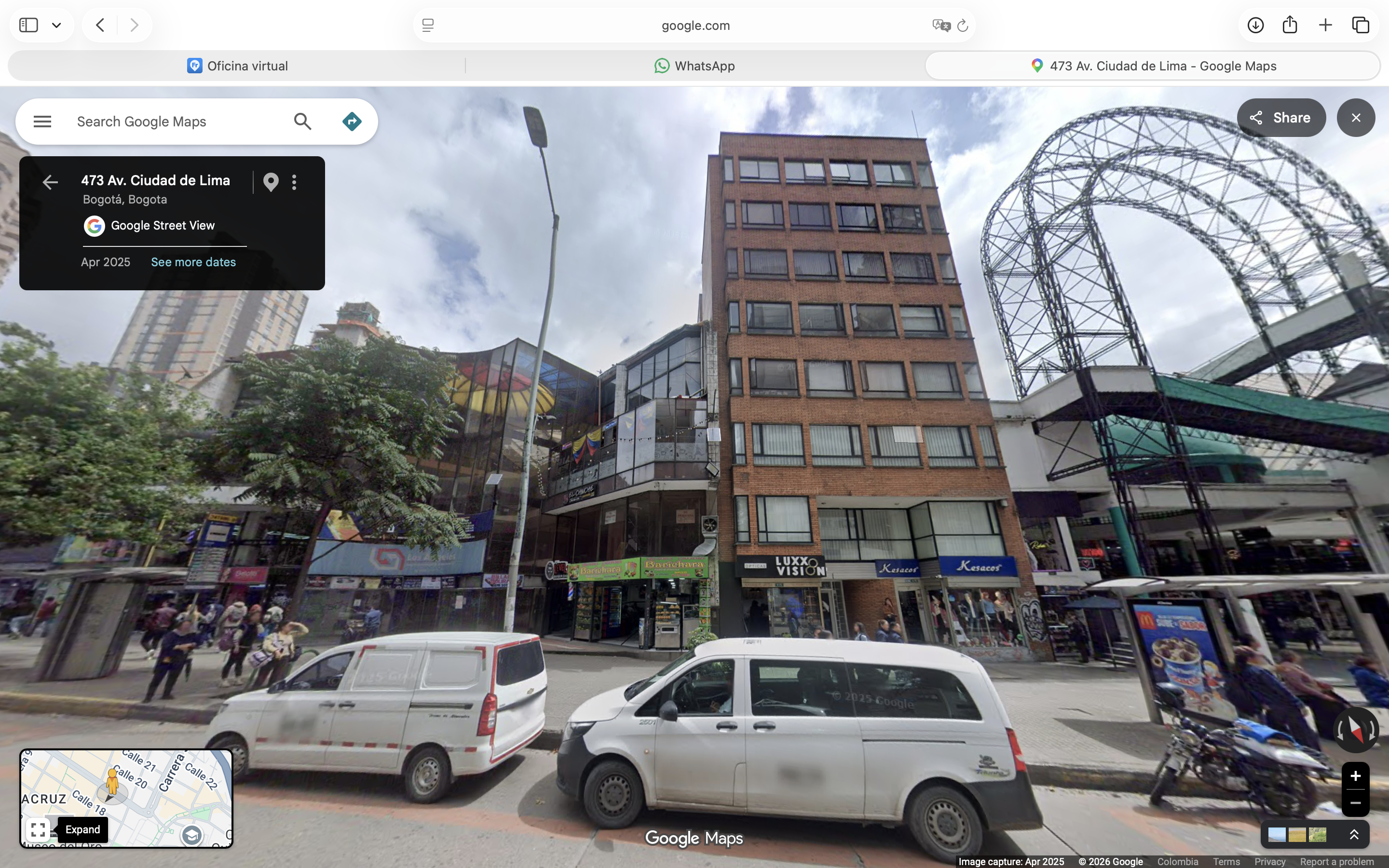1389x868 pixels.
Task: Toggle the minimap layers button
Action: tap(191, 835)
